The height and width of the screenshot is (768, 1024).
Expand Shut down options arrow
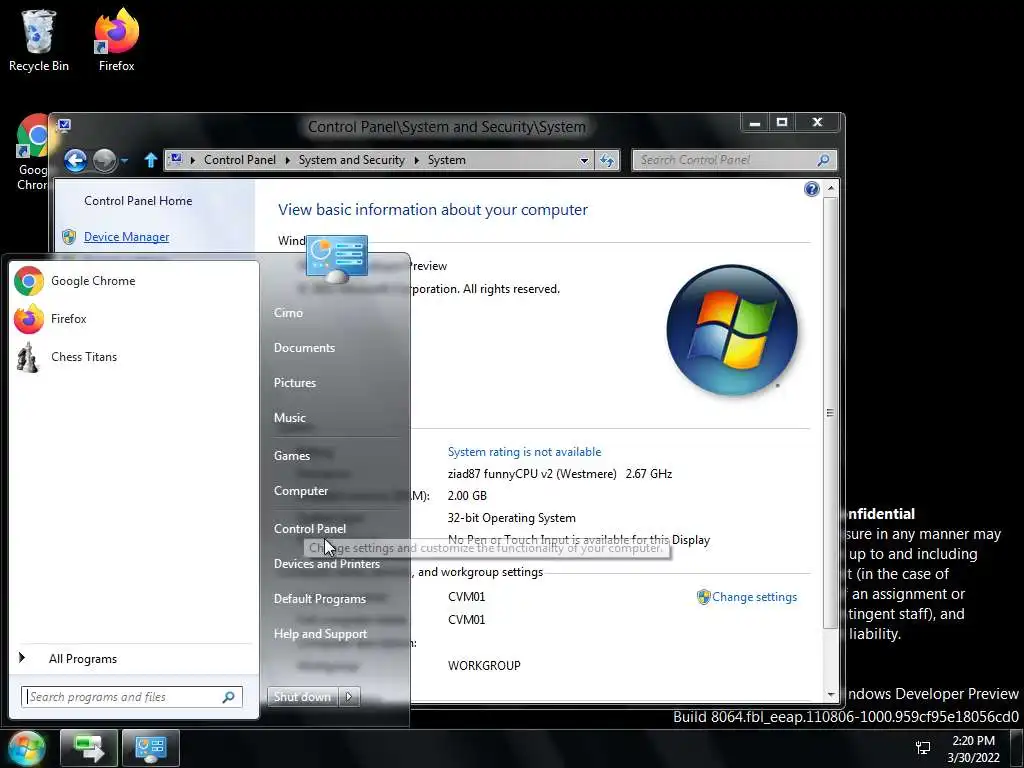pos(349,697)
